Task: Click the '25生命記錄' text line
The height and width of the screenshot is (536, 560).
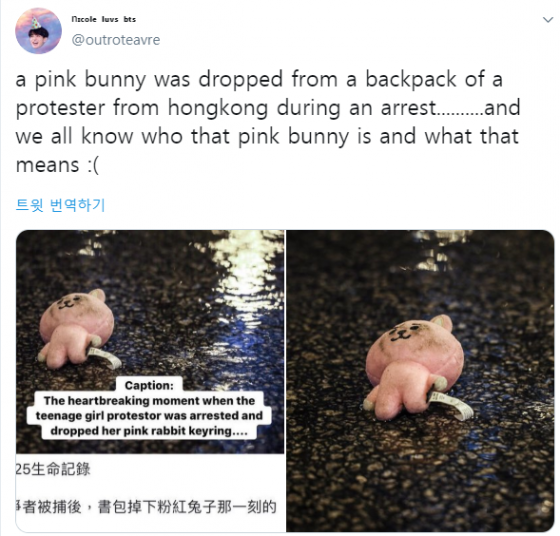Action: [x=53, y=469]
